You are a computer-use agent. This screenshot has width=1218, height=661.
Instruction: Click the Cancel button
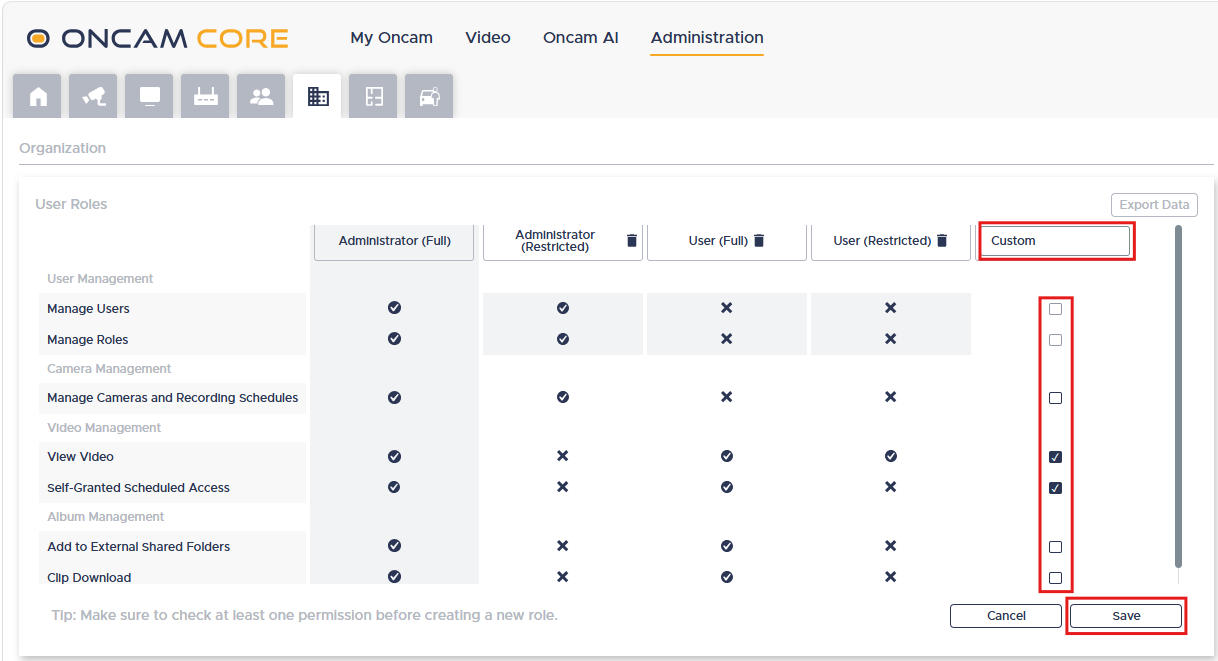[1006, 616]
